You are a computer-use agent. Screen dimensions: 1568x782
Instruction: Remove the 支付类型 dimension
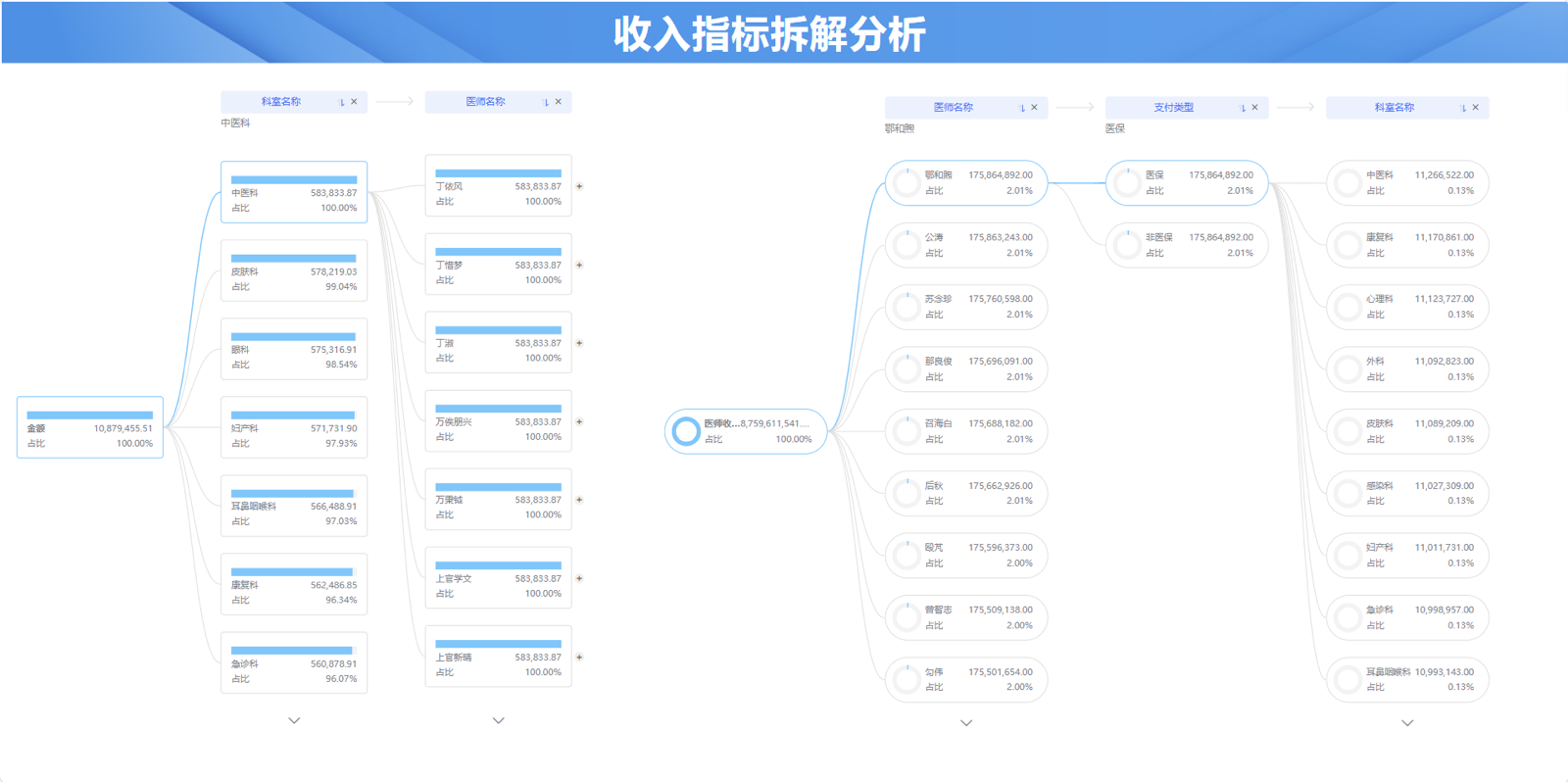click(1254, 108)
